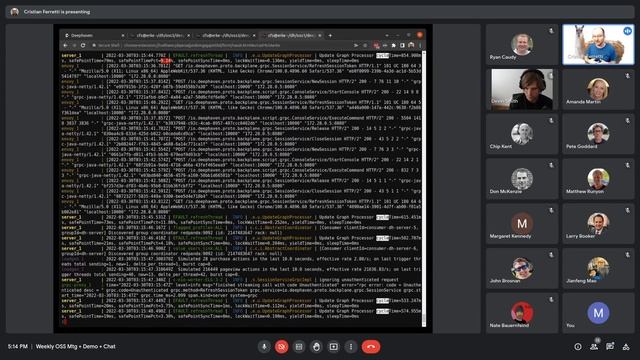Click Ryan Caudy's participant tile

pos(522,44)
